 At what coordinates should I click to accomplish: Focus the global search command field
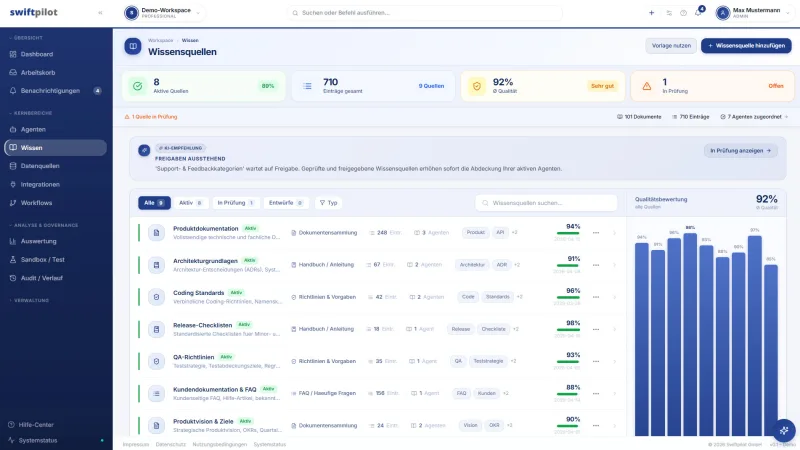(424, 13)
